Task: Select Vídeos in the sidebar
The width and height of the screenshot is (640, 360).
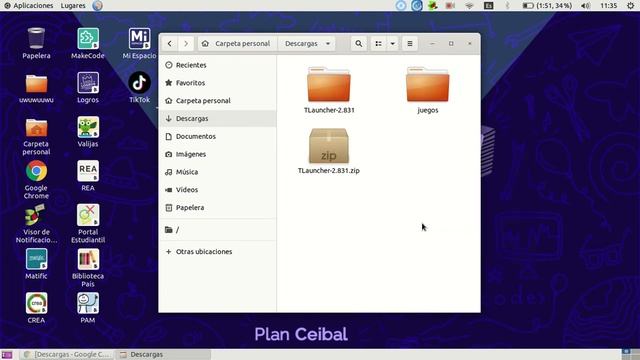Action: tap(218, 190)
